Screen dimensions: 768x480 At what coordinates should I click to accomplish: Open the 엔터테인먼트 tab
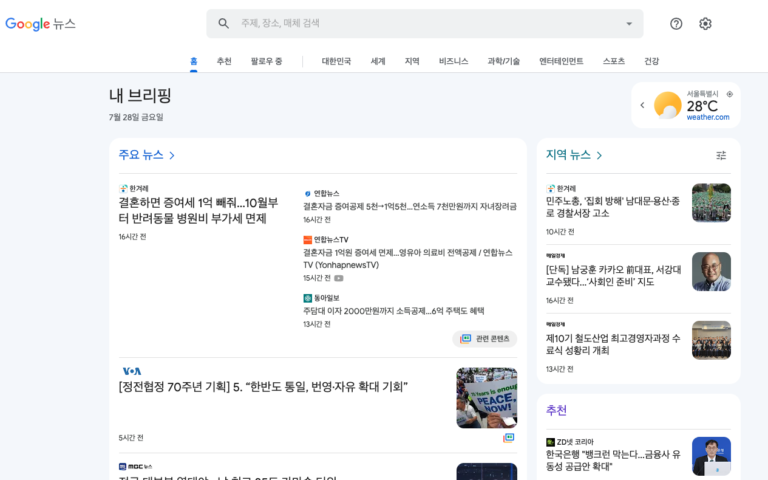(561, 61)
